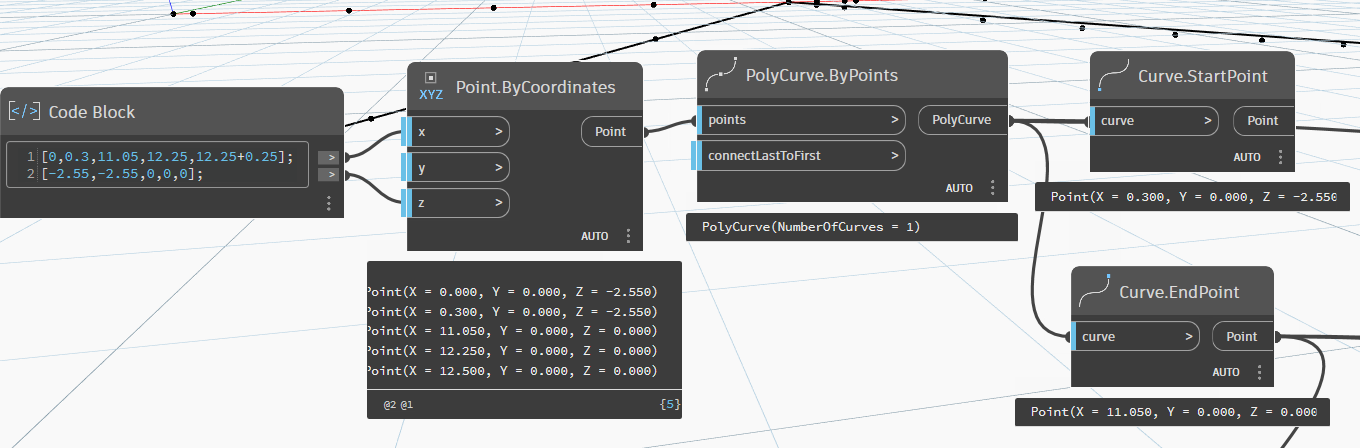Select the Curve.StartPoint node title
The width and height of the screenshot is (1360, 448).
click(1203, 76)
